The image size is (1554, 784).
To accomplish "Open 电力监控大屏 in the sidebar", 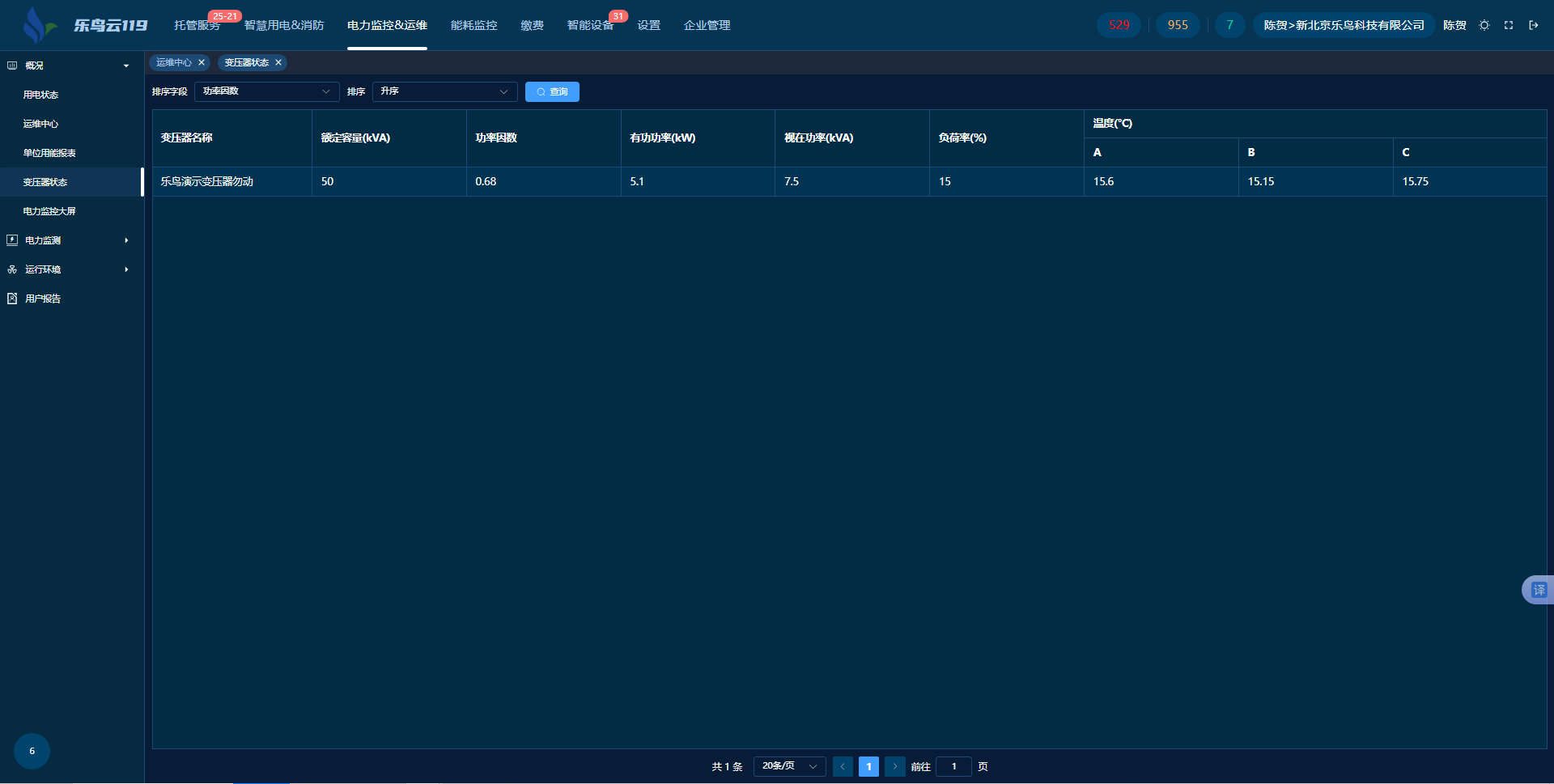I will tap(49, 211).
